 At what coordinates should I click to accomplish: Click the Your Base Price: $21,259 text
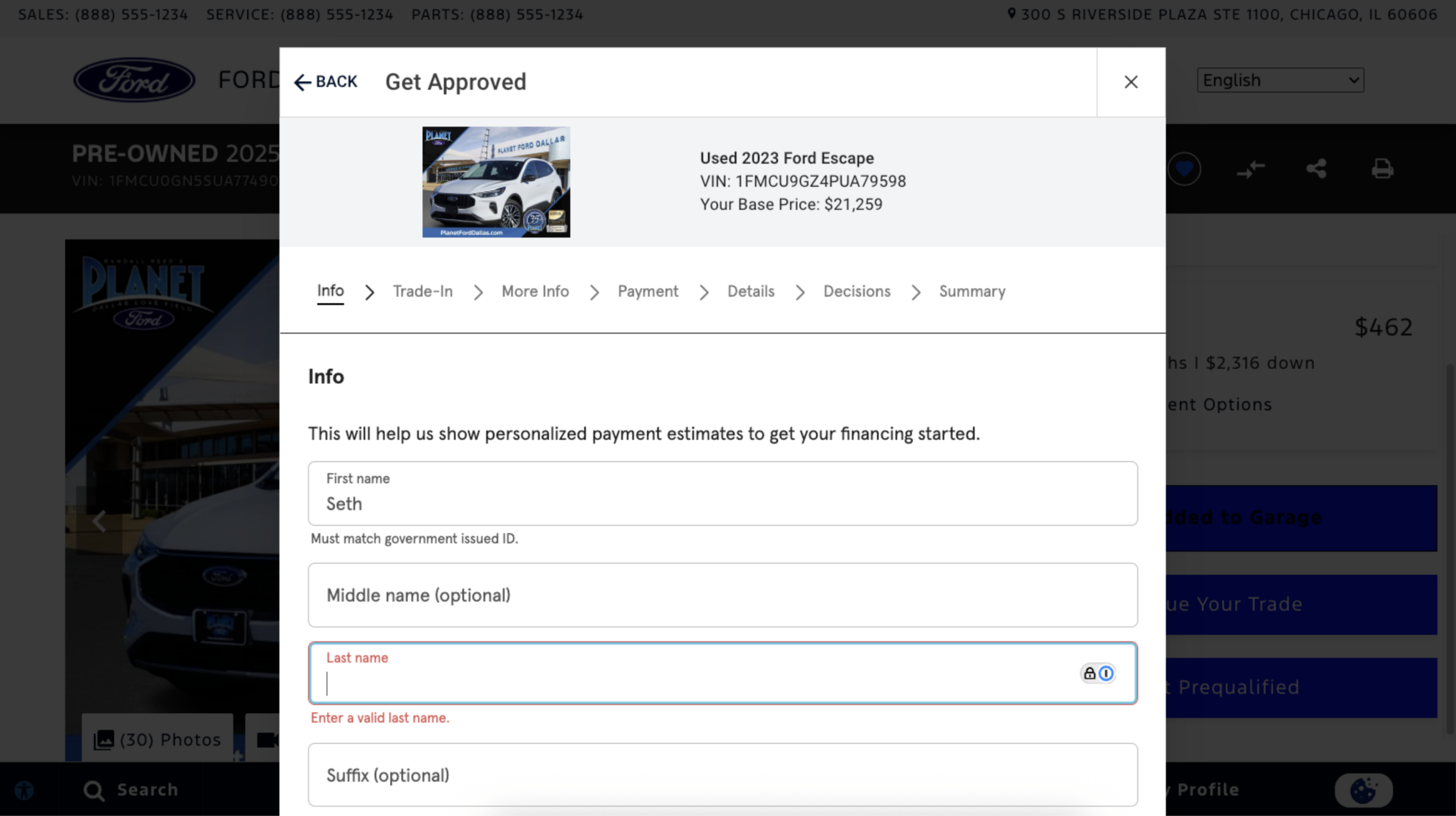click(791, 204)
